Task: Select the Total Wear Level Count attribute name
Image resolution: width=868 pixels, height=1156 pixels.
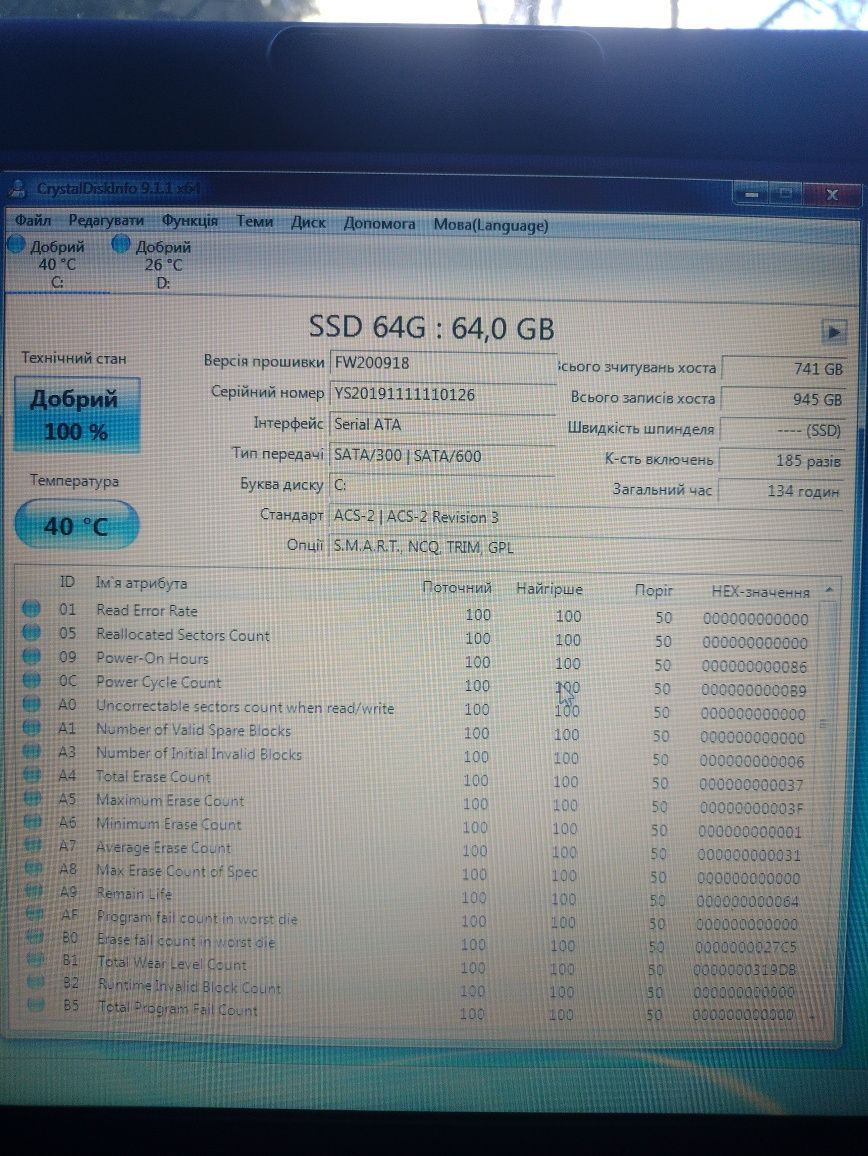Action: coord(172,963)
